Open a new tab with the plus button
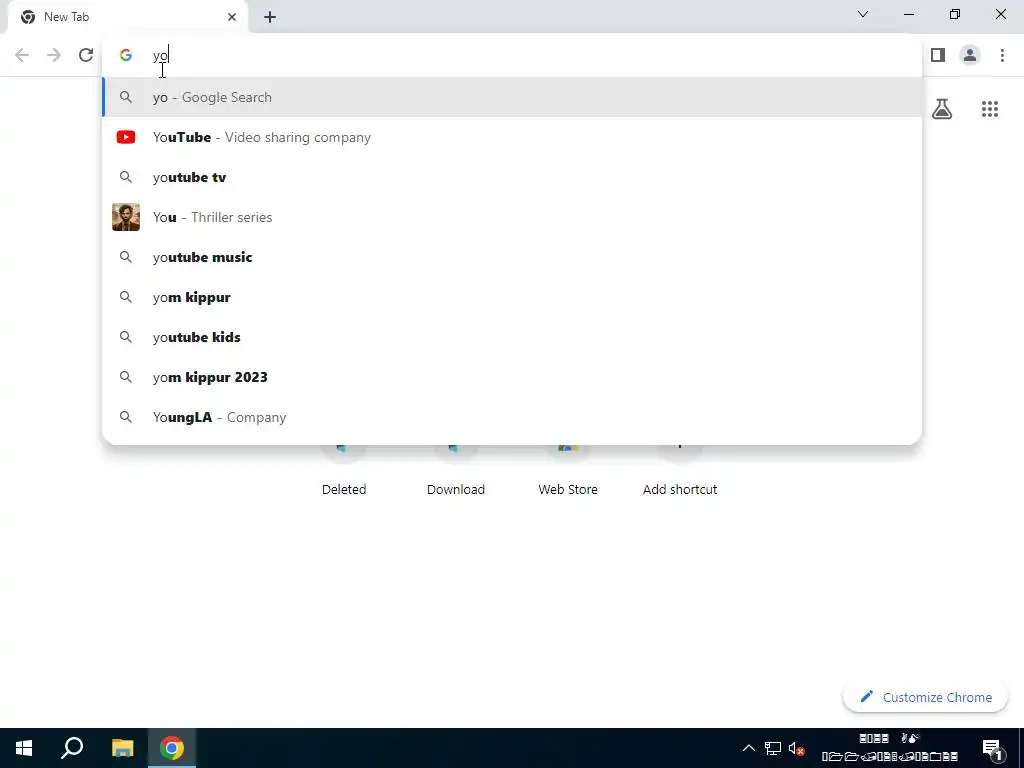Screen dimensions: 1024x768 270,17
